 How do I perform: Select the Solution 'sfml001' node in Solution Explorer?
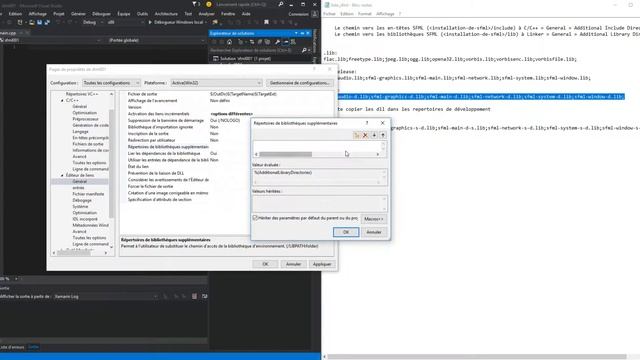[245, 58]
